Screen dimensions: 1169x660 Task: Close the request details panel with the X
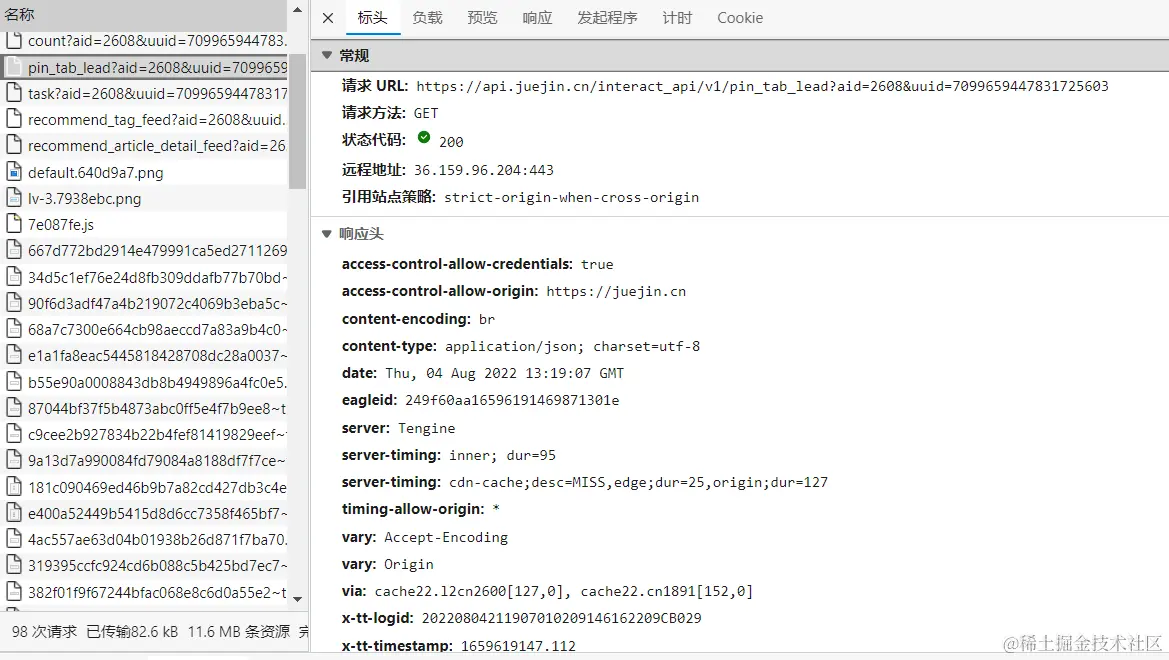(x=328, y=18)
